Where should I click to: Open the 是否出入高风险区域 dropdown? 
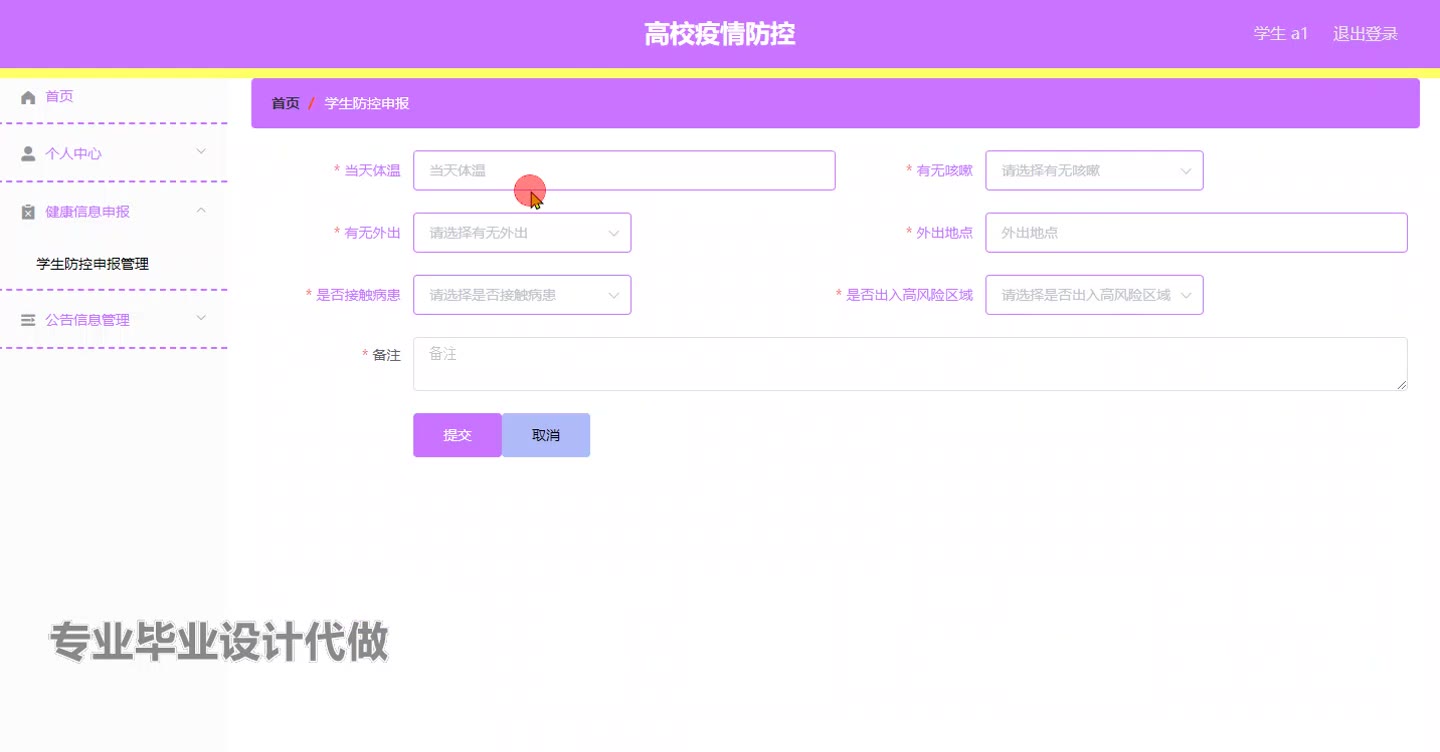1094,295
